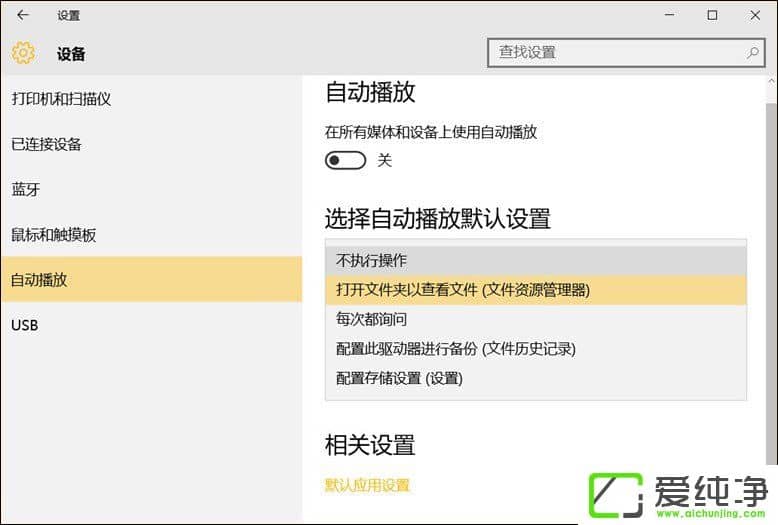
Task: Toggle the 自动播放 switch on
Action: click(345, 160)
